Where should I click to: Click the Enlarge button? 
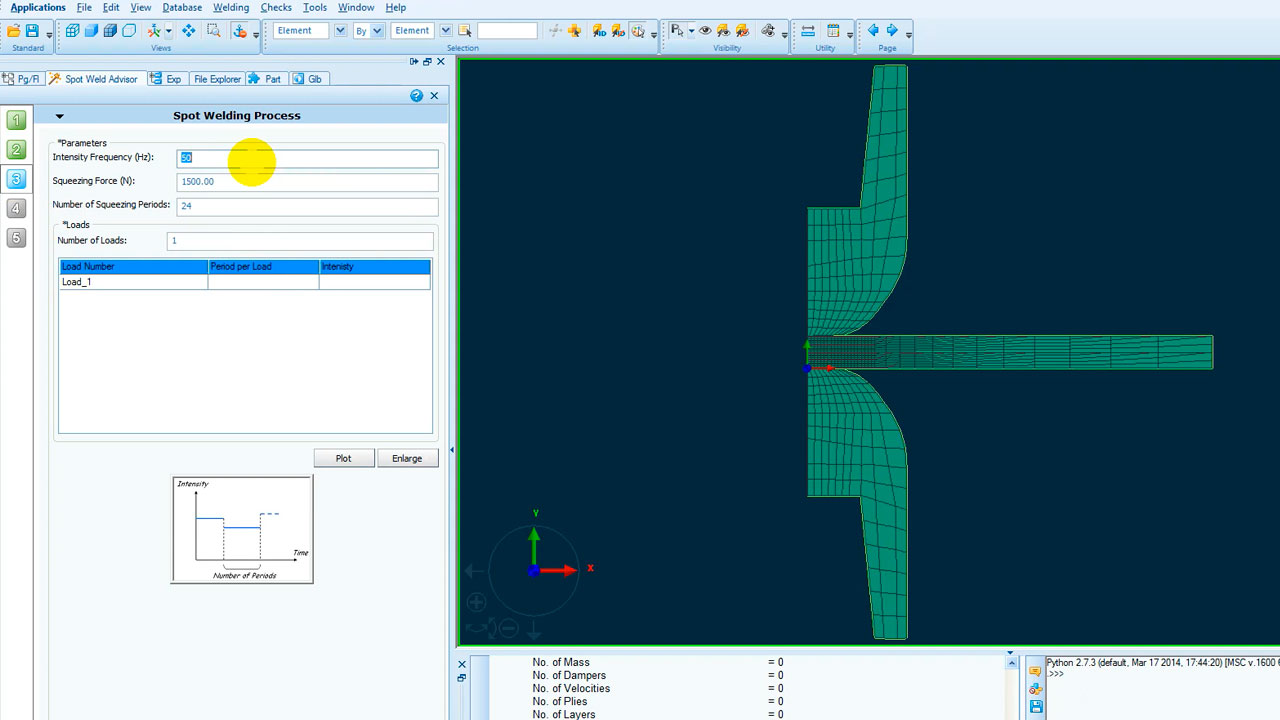(407, 458)
